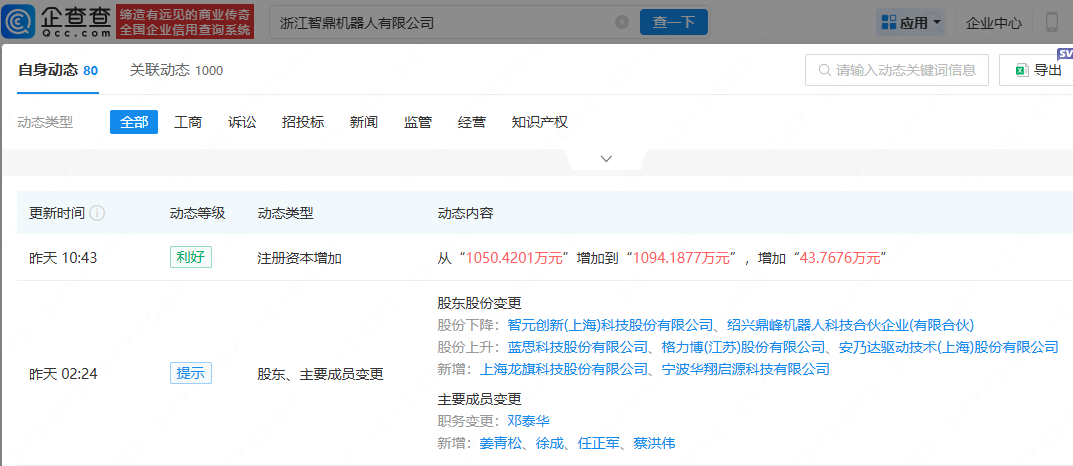This screenshot has width=1073, height=466.
Task: Clear the search box text
Action: point(622,22)
